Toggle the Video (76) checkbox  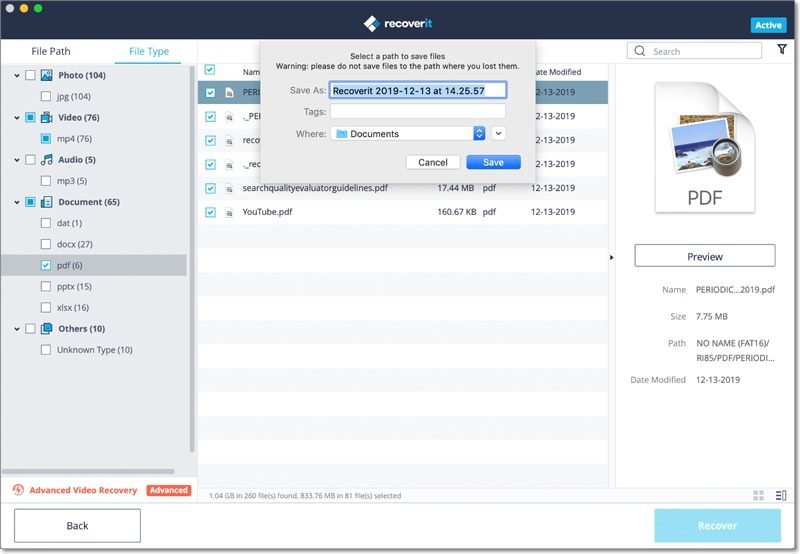[31, 117]
